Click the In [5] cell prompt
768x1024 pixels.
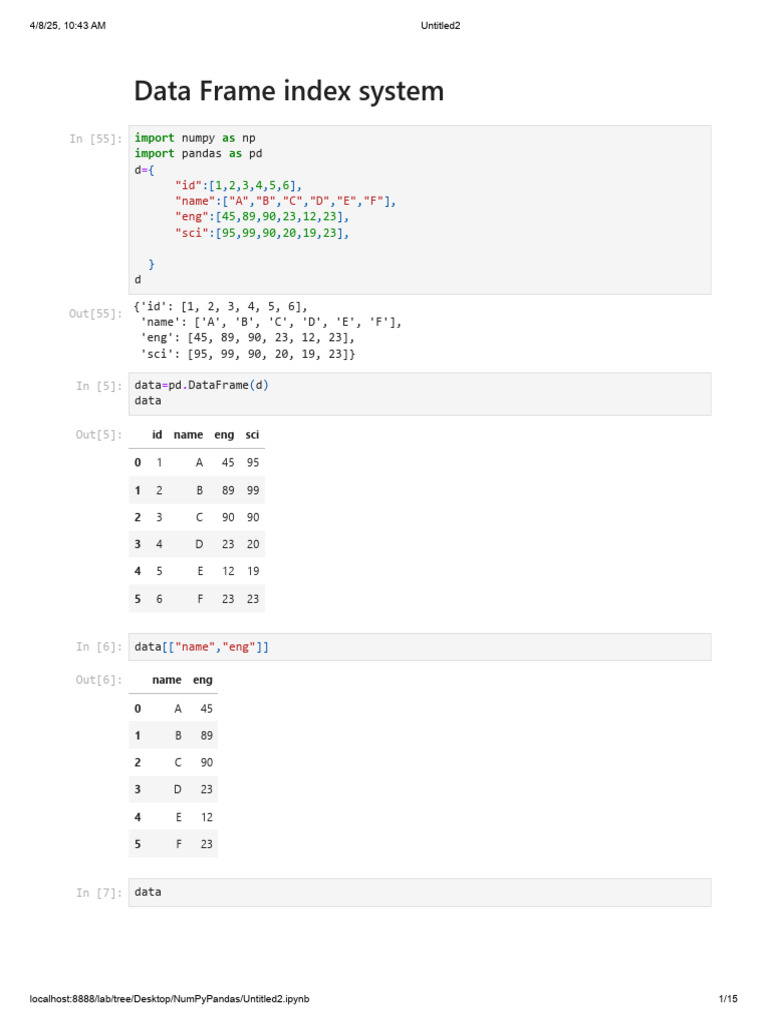pyautogui.click(x=100, y=386)
